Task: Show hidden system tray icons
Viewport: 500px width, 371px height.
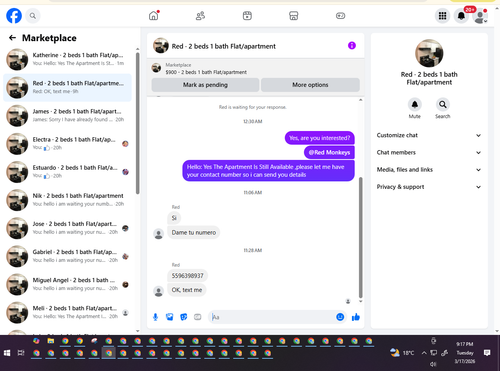Action: [x=424, y=353]
